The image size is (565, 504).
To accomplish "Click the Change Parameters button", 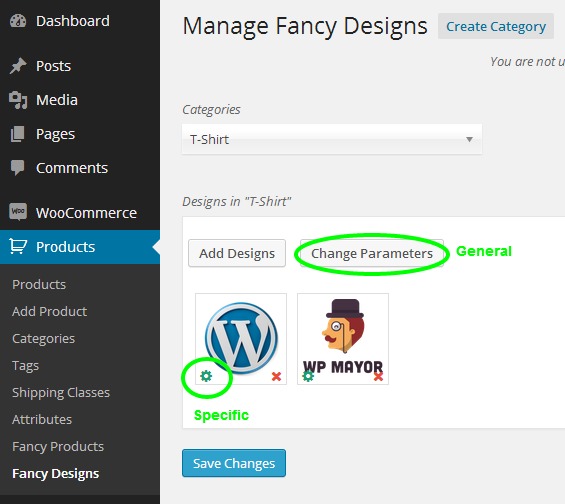I will [372, 253].
